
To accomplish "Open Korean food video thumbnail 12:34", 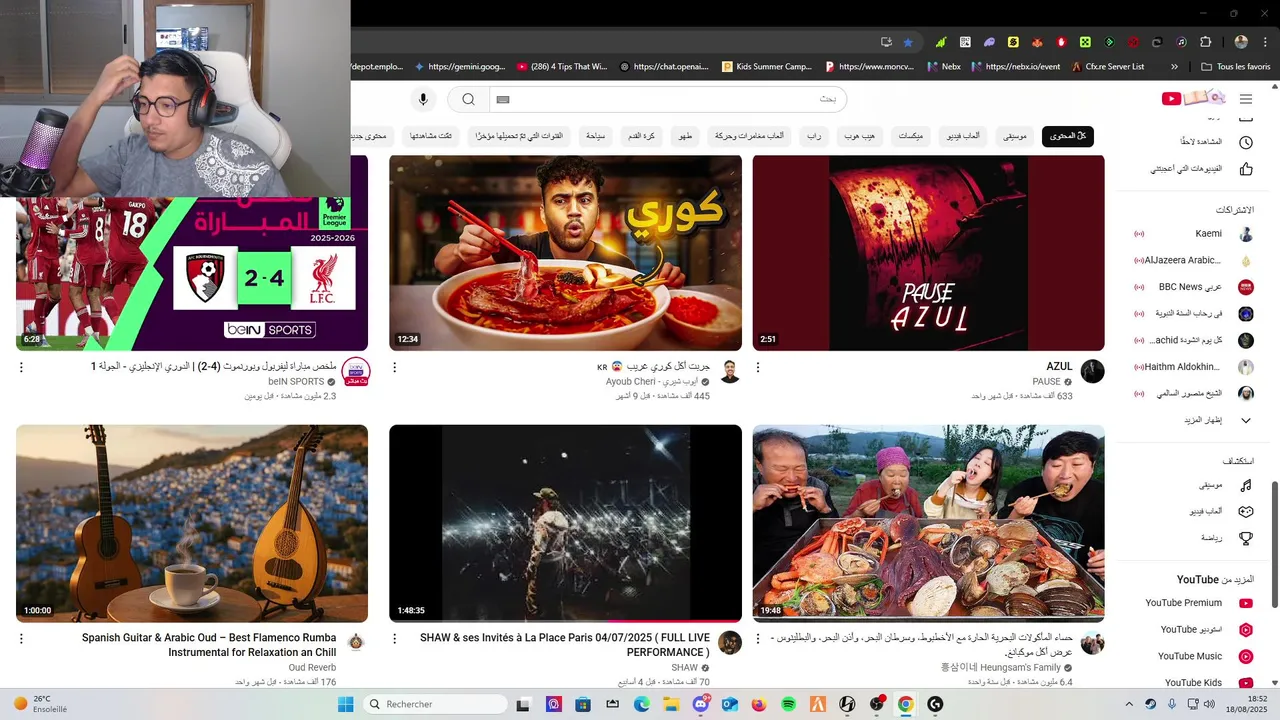I will [565, 253].
